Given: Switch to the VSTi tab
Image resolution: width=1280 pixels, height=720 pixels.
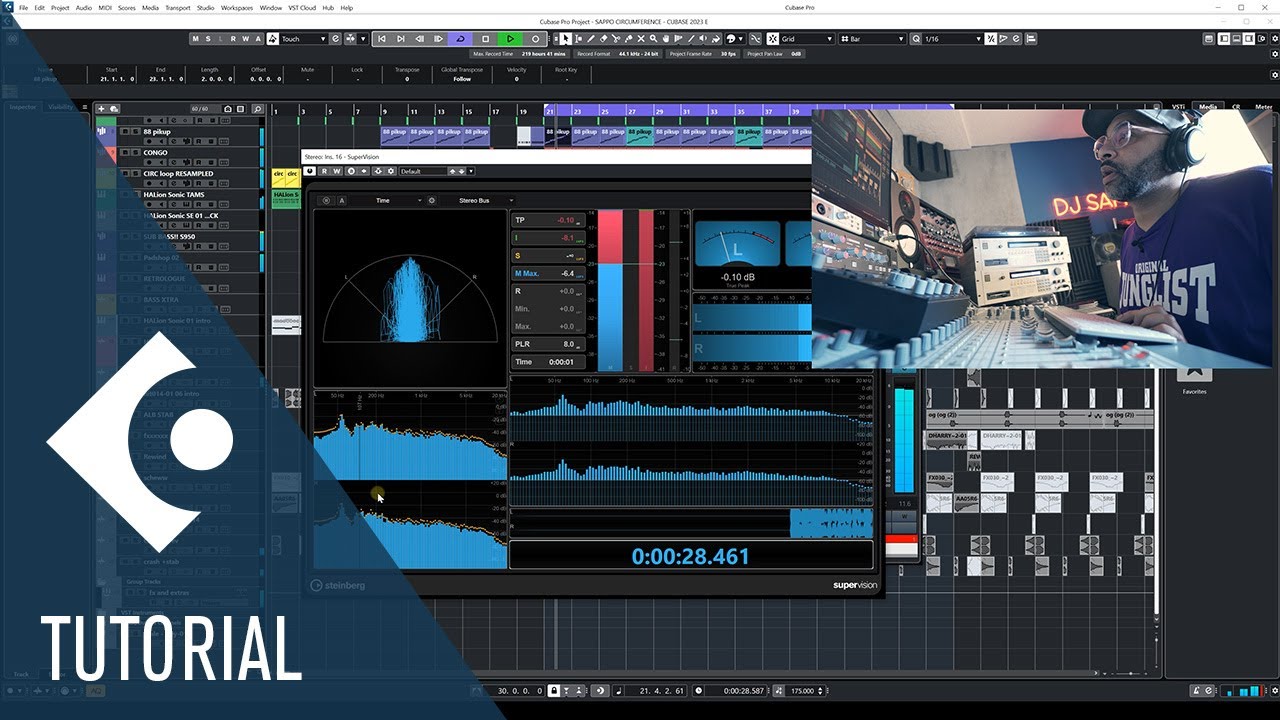Looking at the screenshot, I should pos(1179,106).
